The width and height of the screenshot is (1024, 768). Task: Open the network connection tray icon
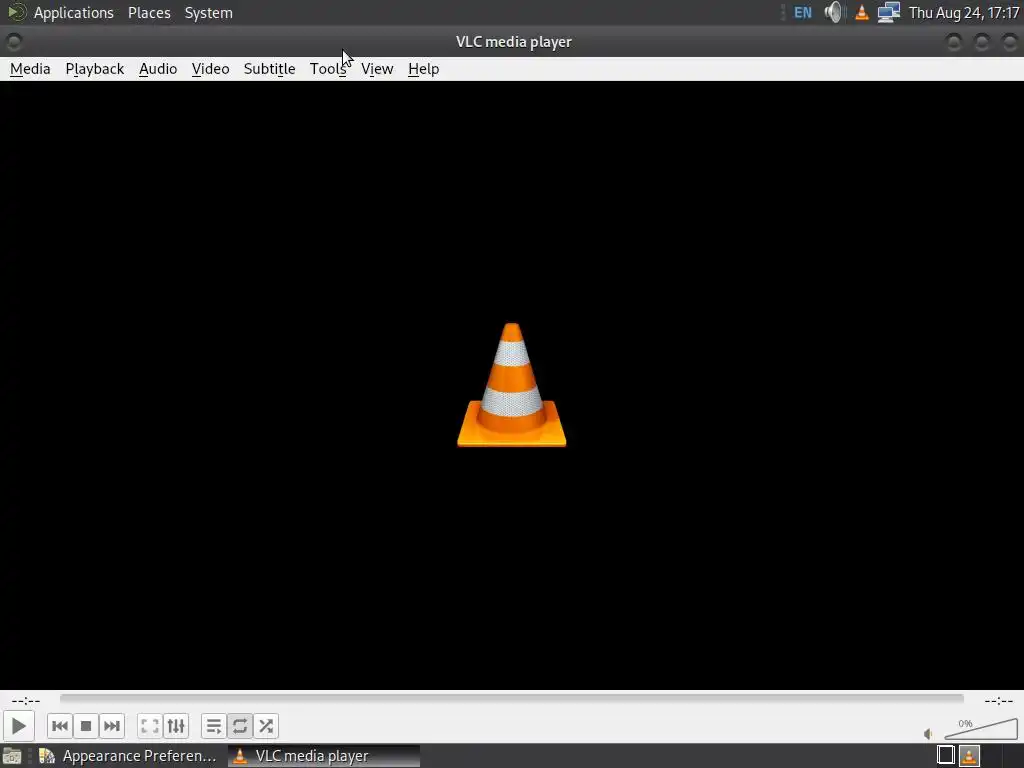tap(889, 12)
